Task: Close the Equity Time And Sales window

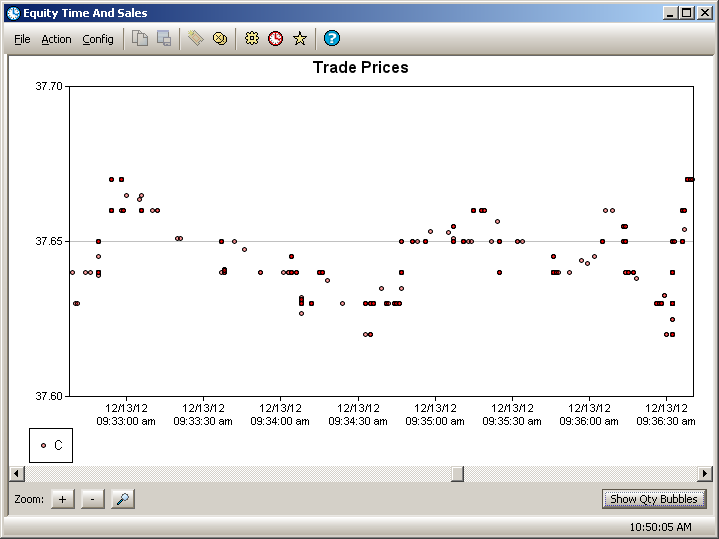Action: (705, 13)
